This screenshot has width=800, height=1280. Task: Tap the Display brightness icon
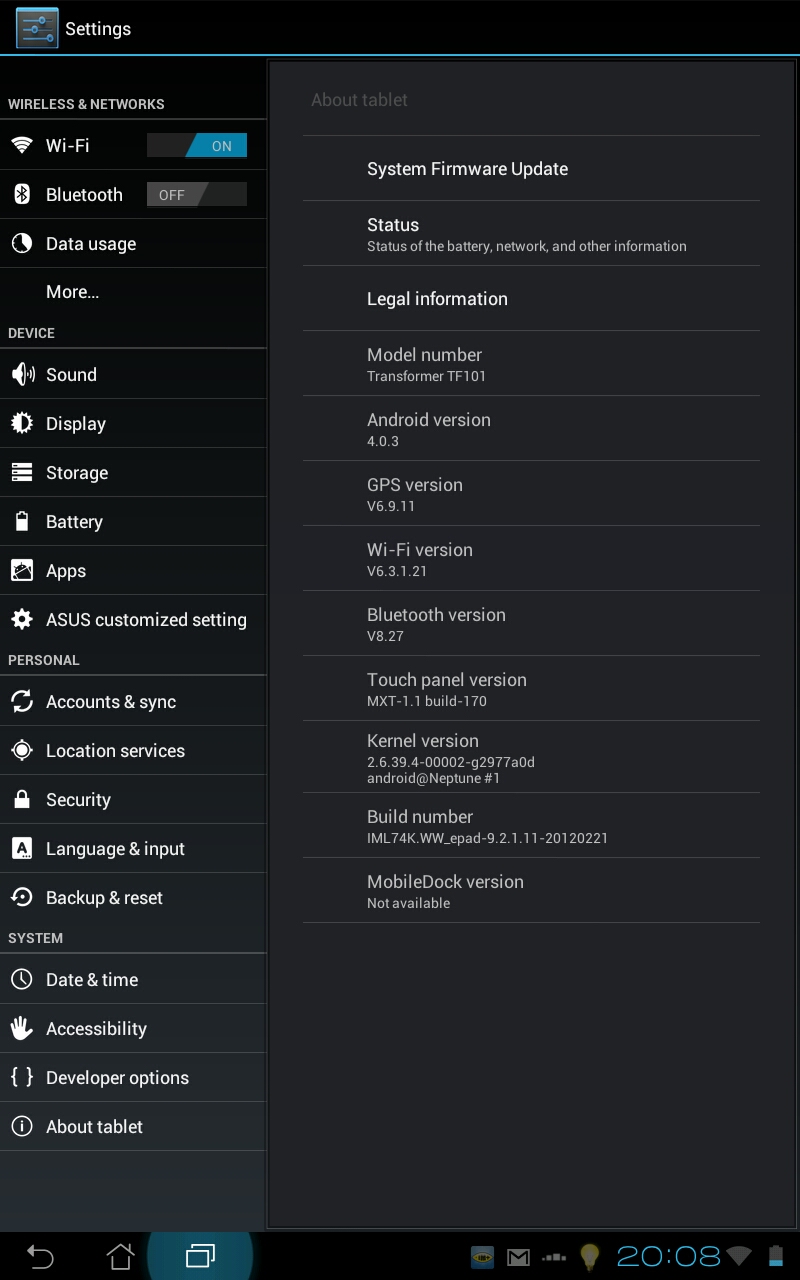pos(22,423)
